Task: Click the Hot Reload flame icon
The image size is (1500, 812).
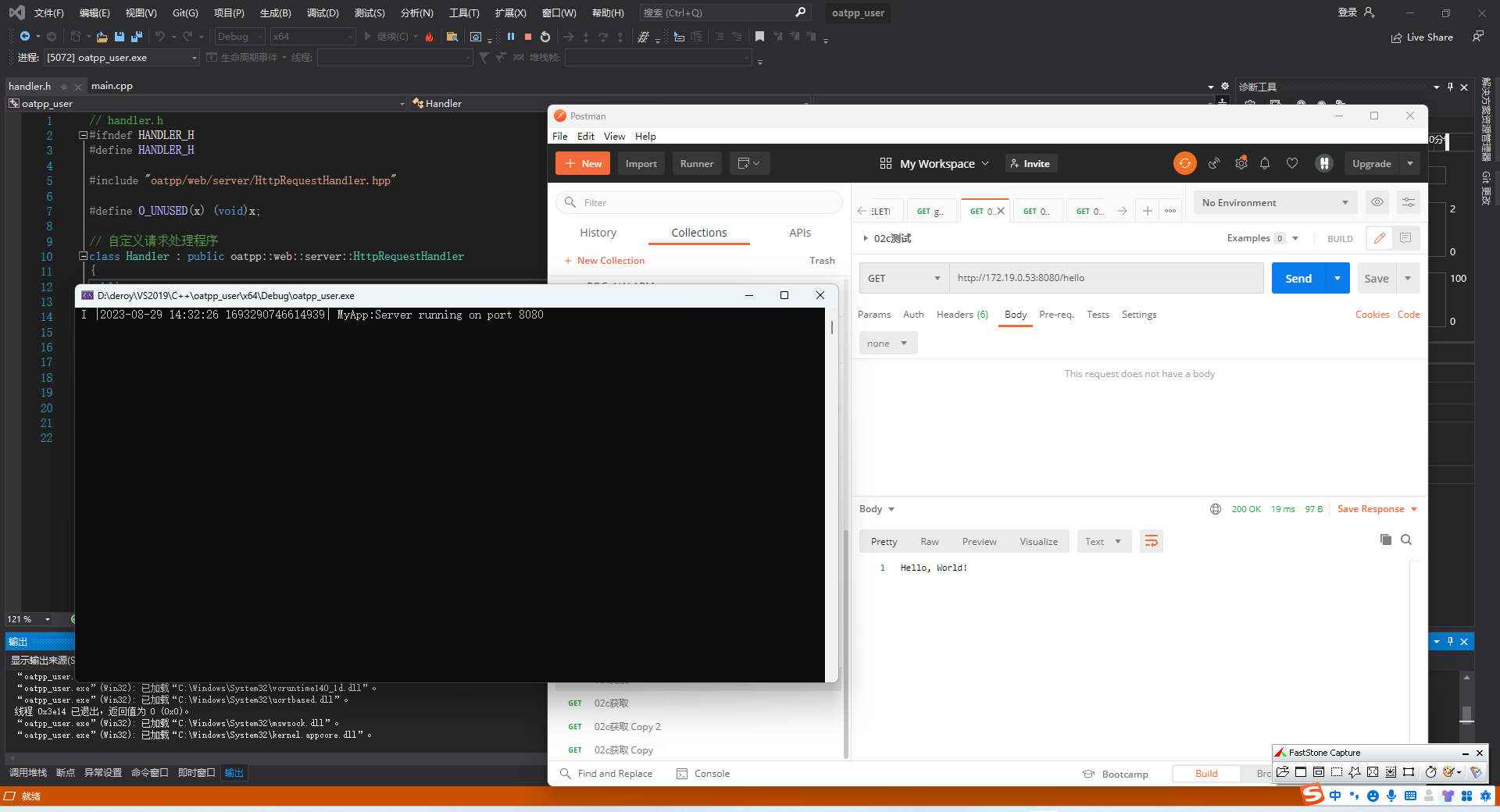Action: pyautogui.click(x=429, y=37)
